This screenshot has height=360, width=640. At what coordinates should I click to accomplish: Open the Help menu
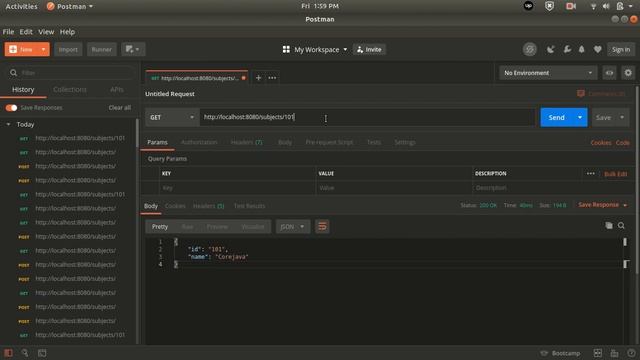pyautogui.click(x=67, y=32)
